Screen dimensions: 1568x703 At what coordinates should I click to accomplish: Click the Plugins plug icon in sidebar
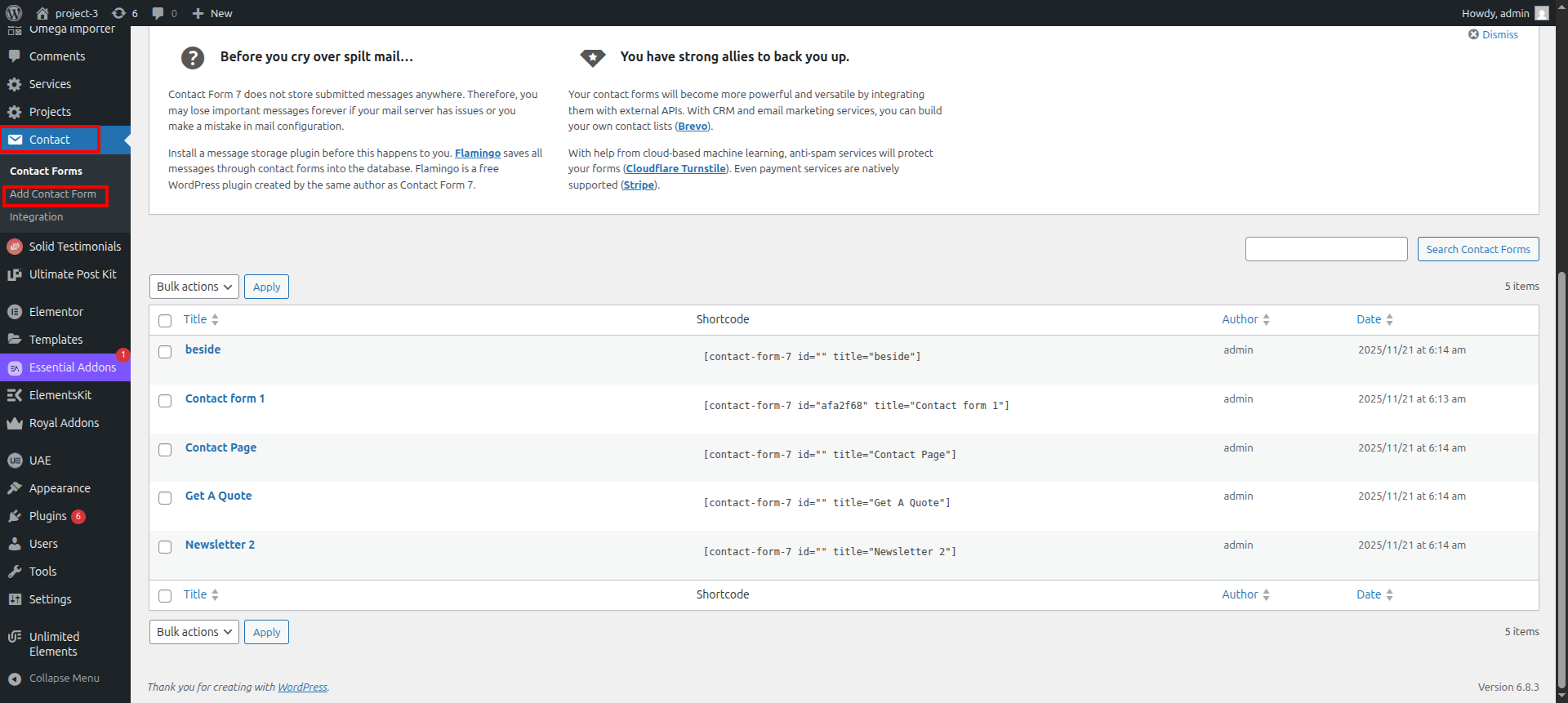(x=15, y=516)
